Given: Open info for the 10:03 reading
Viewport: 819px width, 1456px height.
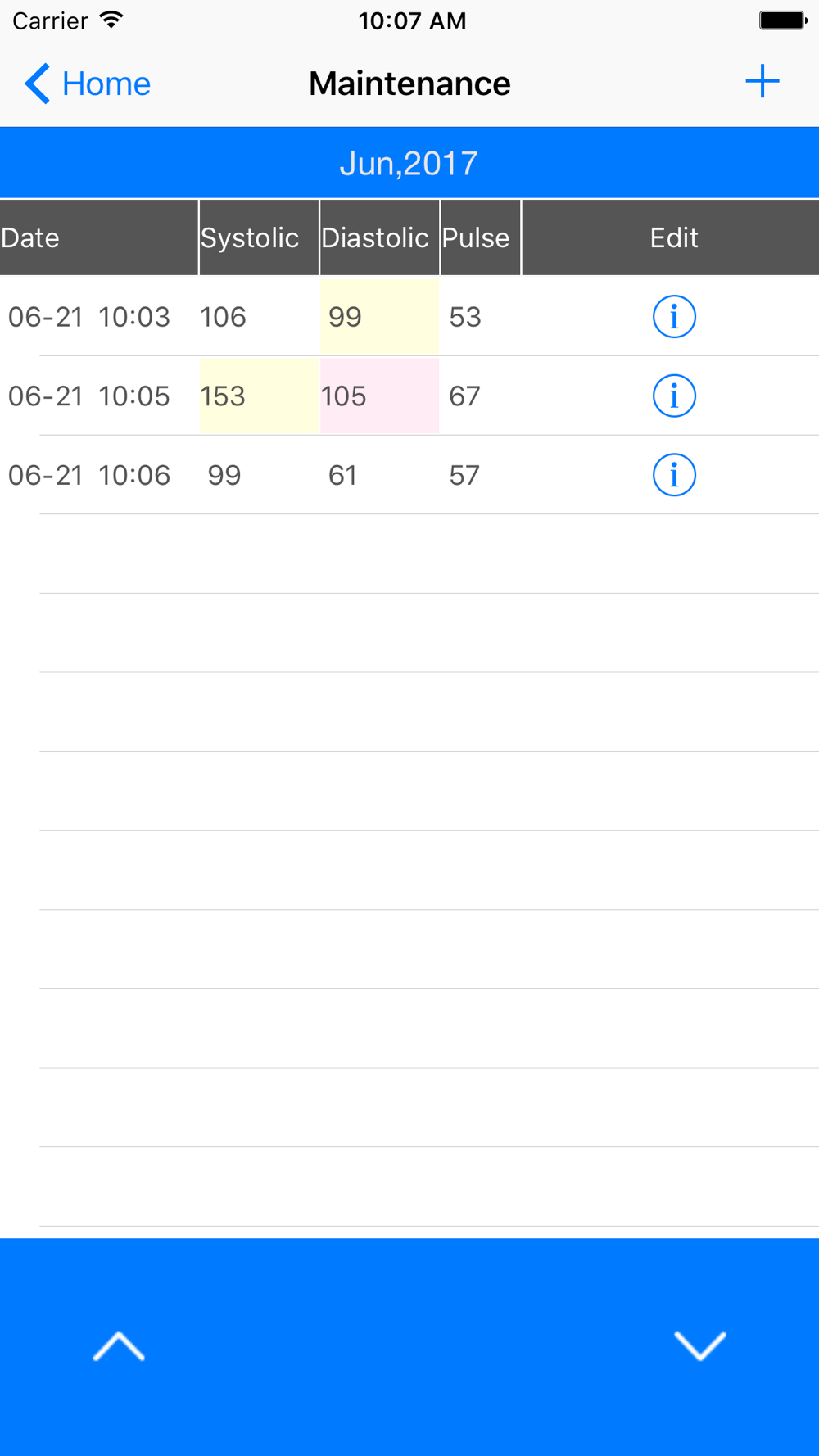Looking at the screenshot, I should pyautogui.click(x=674, y=317).
